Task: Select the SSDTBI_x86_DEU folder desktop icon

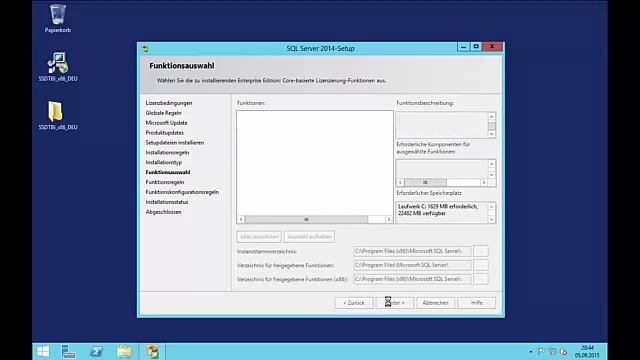Action: tap(58, 115)
